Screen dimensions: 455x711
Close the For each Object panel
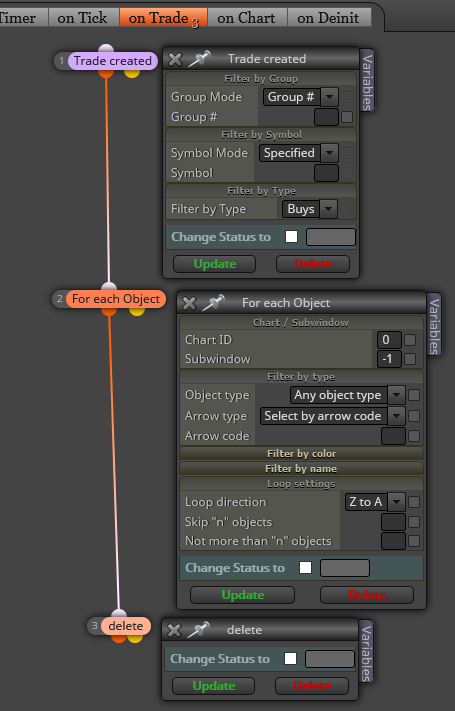(189, 303)
